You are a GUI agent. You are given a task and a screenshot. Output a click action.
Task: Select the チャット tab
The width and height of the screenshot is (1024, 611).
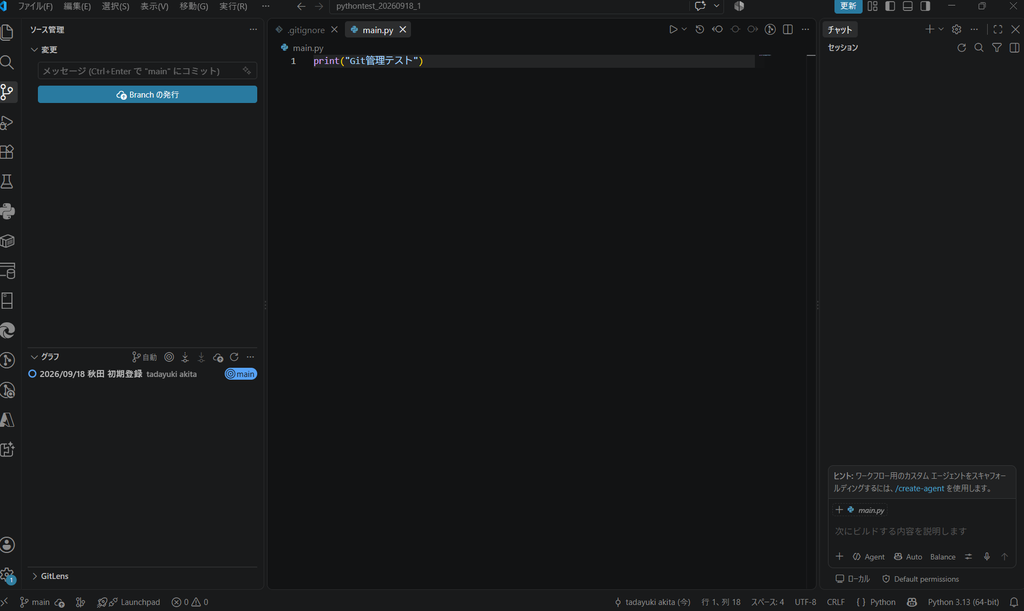[840, 30]
